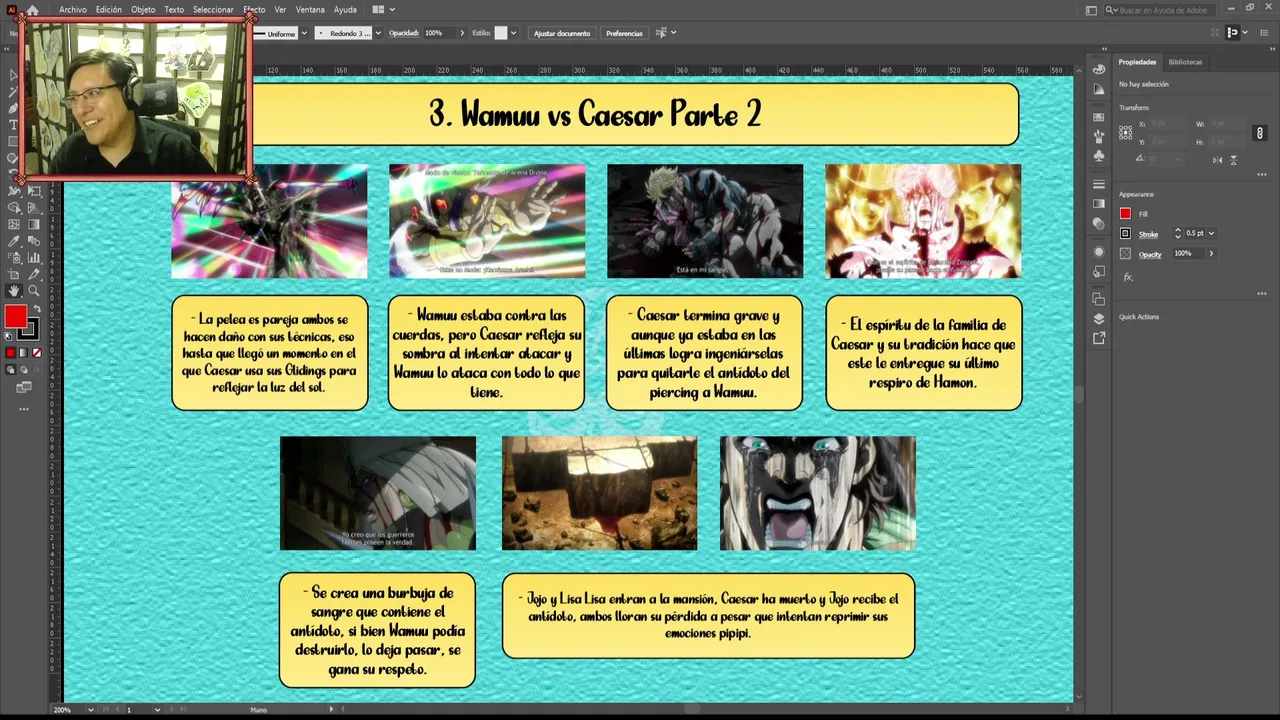The height and width of the screenshot is (720, 1280).
Task: Open the Edit Toolbar three dots
Action: pos(24,409)
